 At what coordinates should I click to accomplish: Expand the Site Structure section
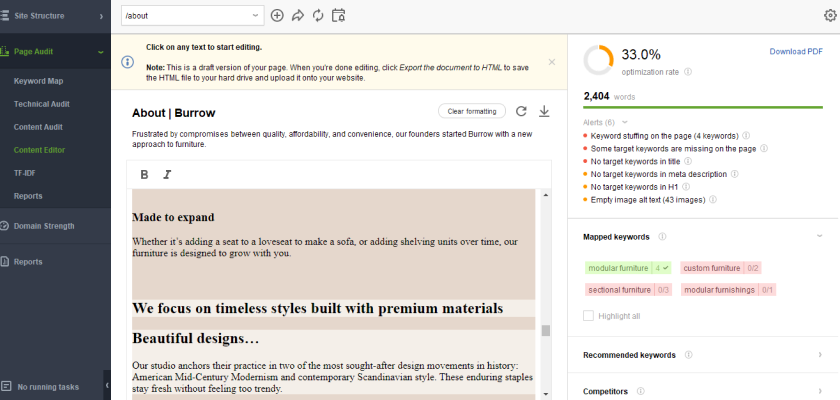pos(101,17)
